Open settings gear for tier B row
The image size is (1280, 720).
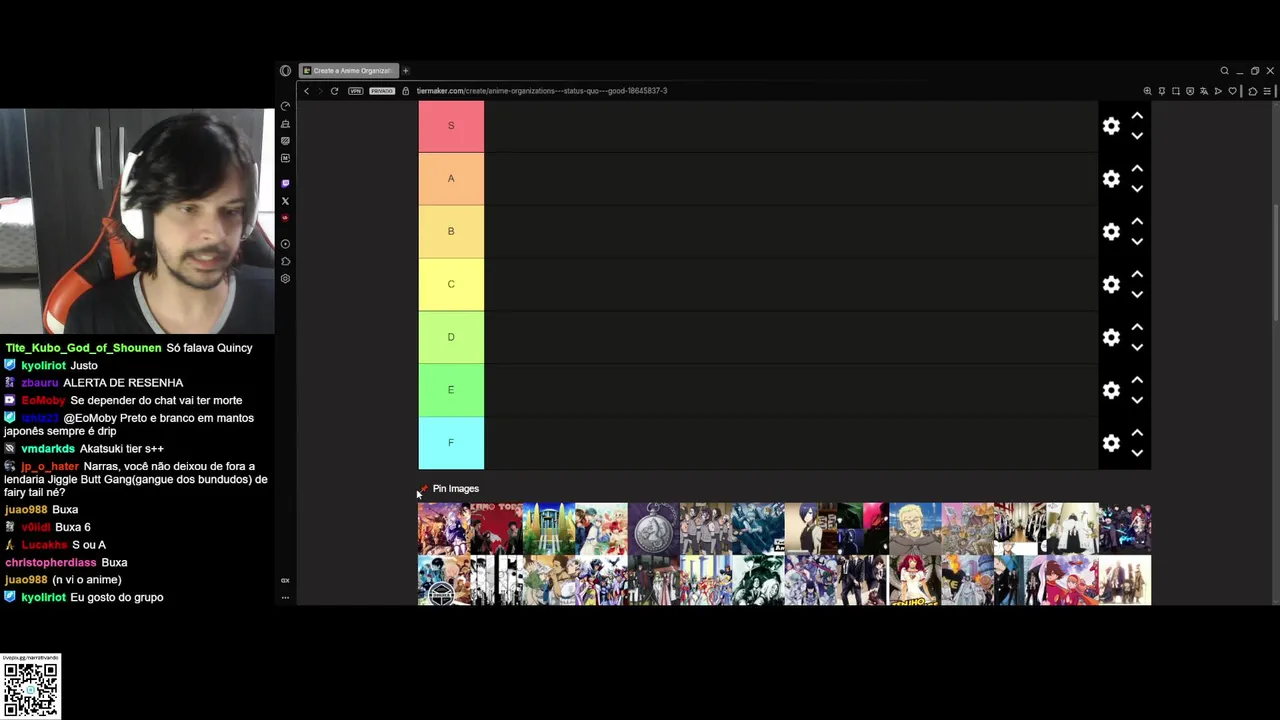point(1111,232)
